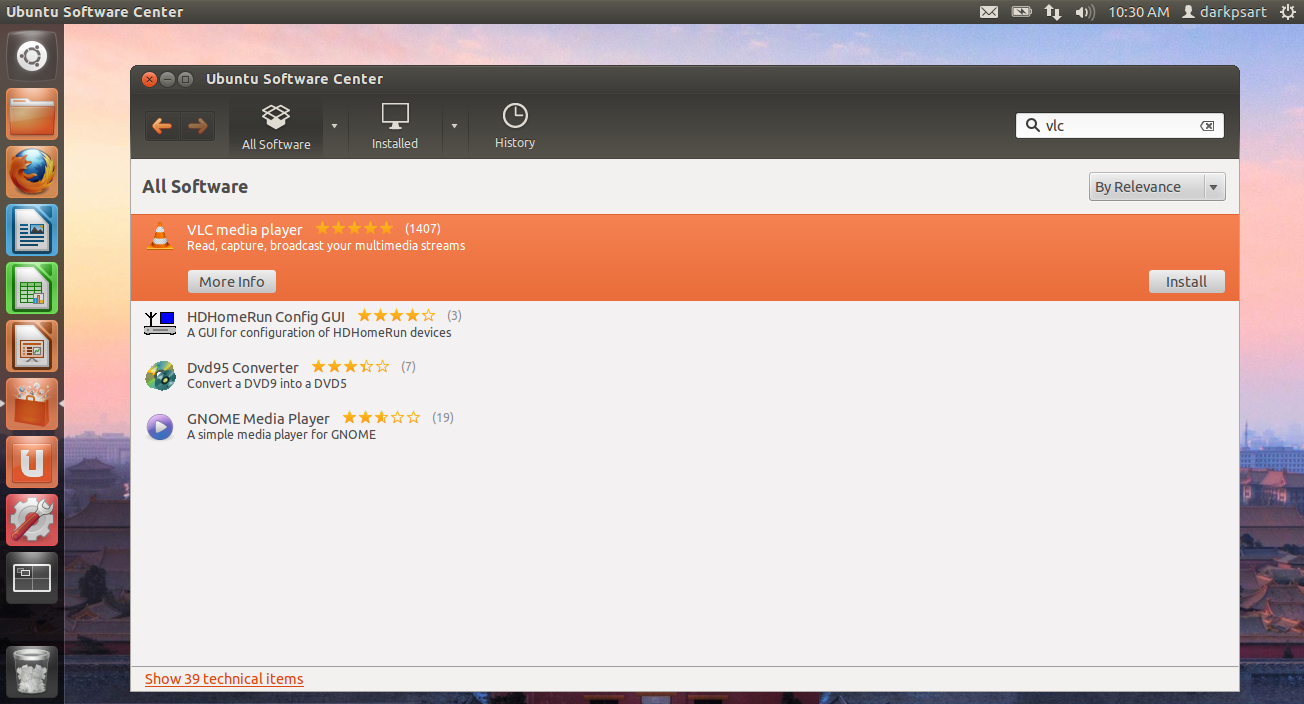This screenshot has height=704, width=1304.
Task: Open the By Relevance sort dropdown
Action: [1157, 187]
